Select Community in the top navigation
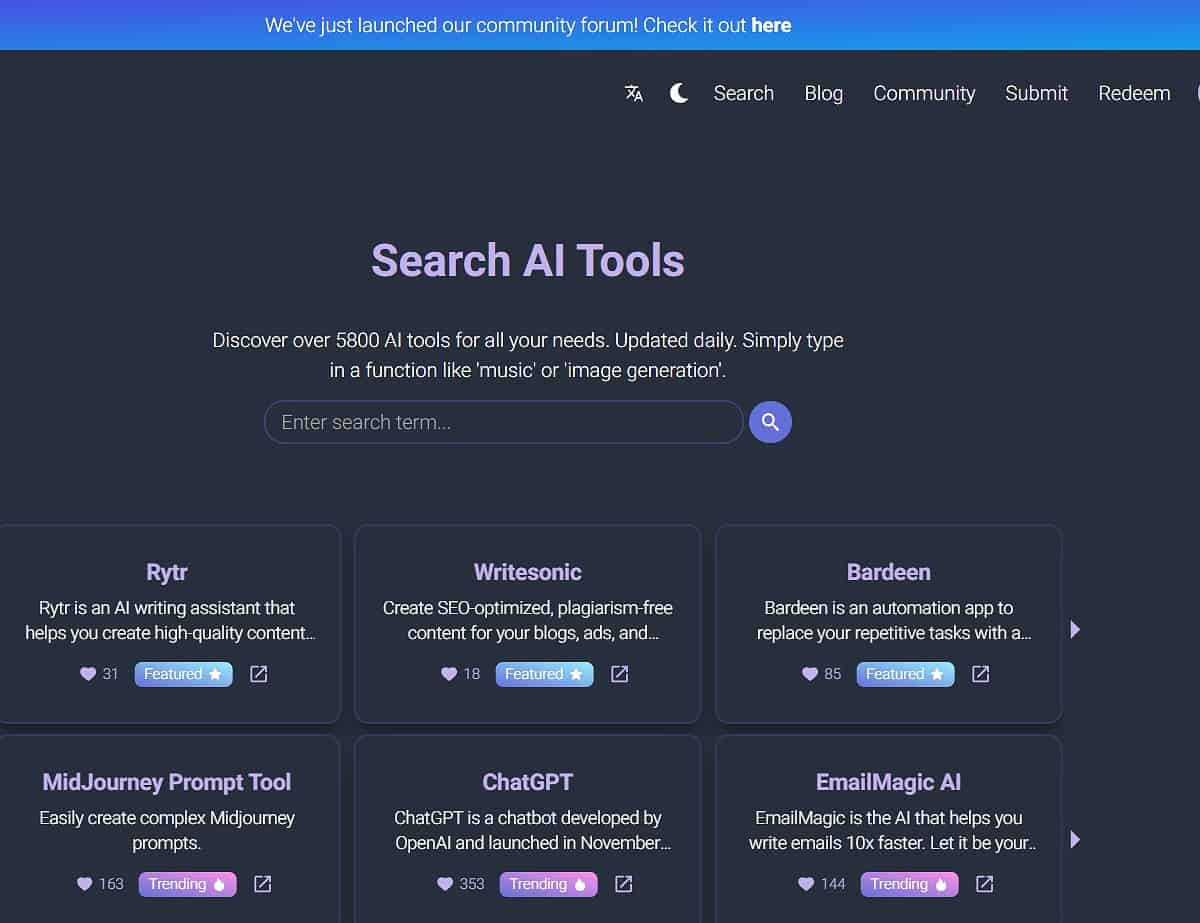Image resolution: width=1200 pixels, height=923 pixels. (924, 93)
